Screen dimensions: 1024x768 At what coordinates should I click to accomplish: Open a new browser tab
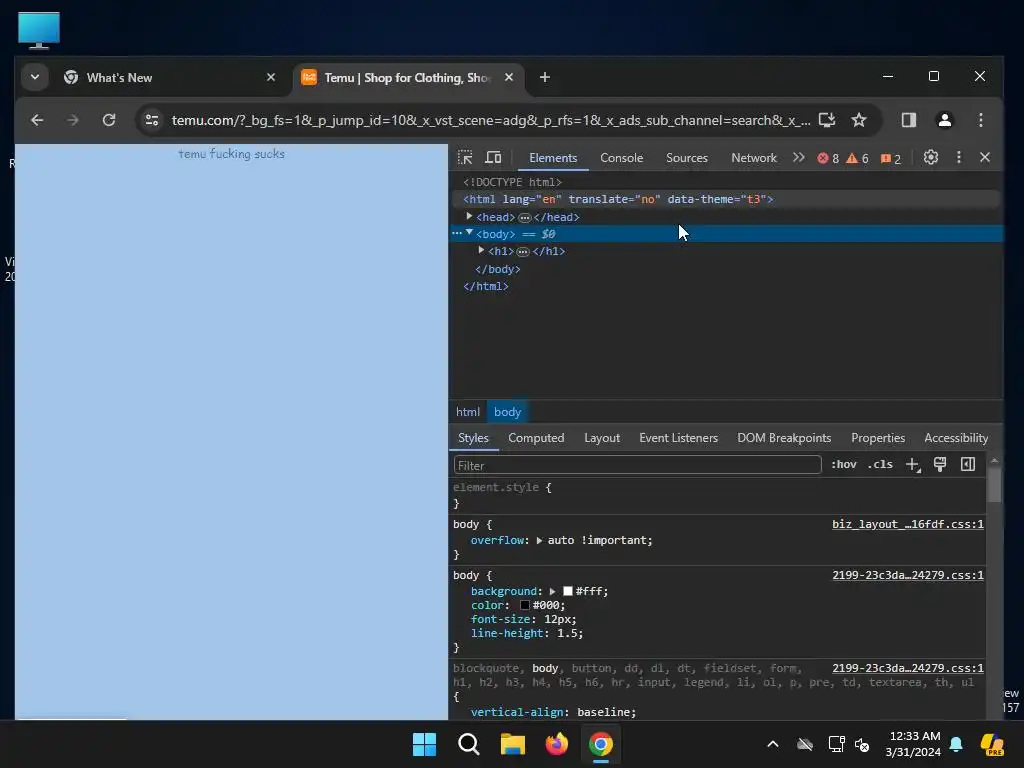(545, 78)
